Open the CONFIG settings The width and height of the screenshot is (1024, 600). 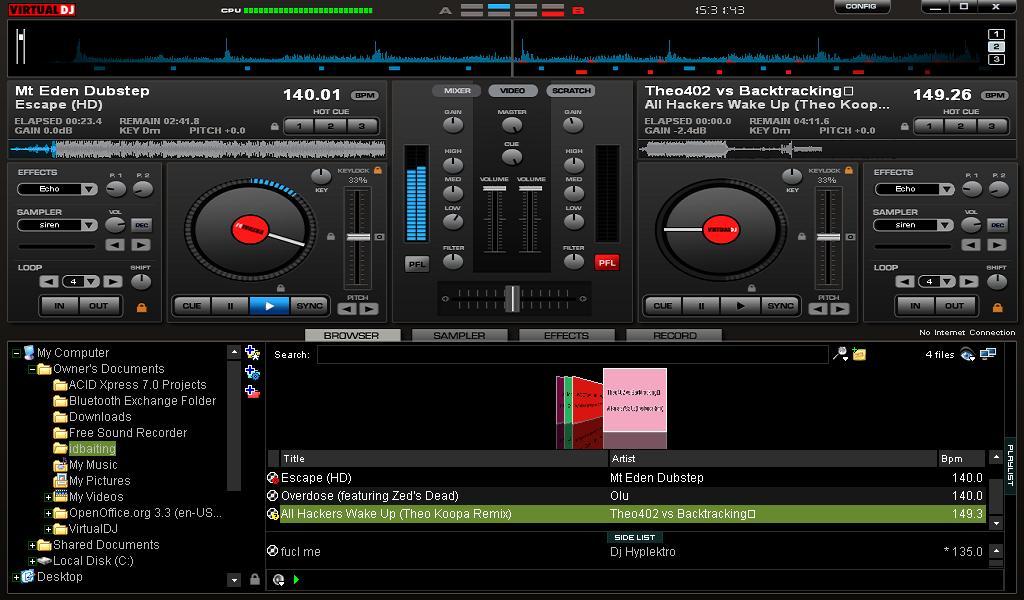[861, 7]
